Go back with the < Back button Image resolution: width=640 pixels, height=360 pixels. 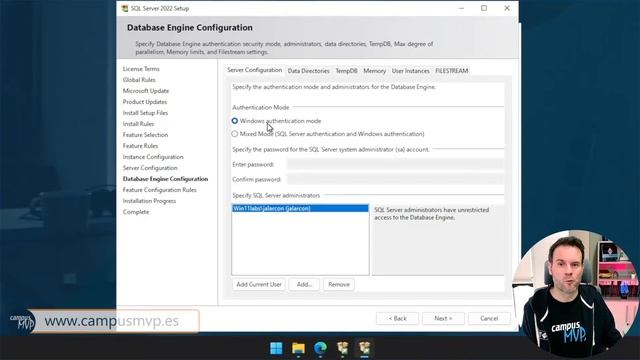(397, 318)
